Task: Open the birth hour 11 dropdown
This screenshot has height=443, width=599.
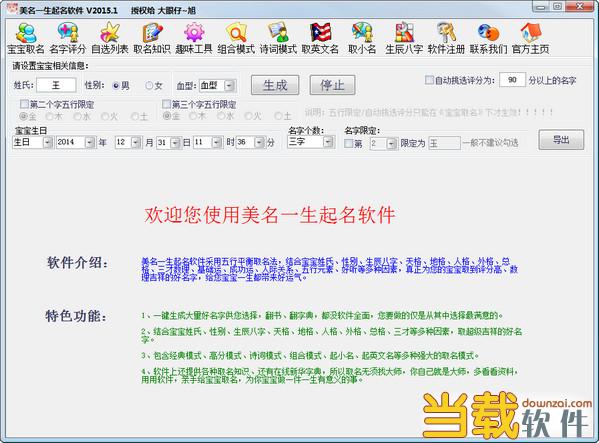Action: [217, 143]
